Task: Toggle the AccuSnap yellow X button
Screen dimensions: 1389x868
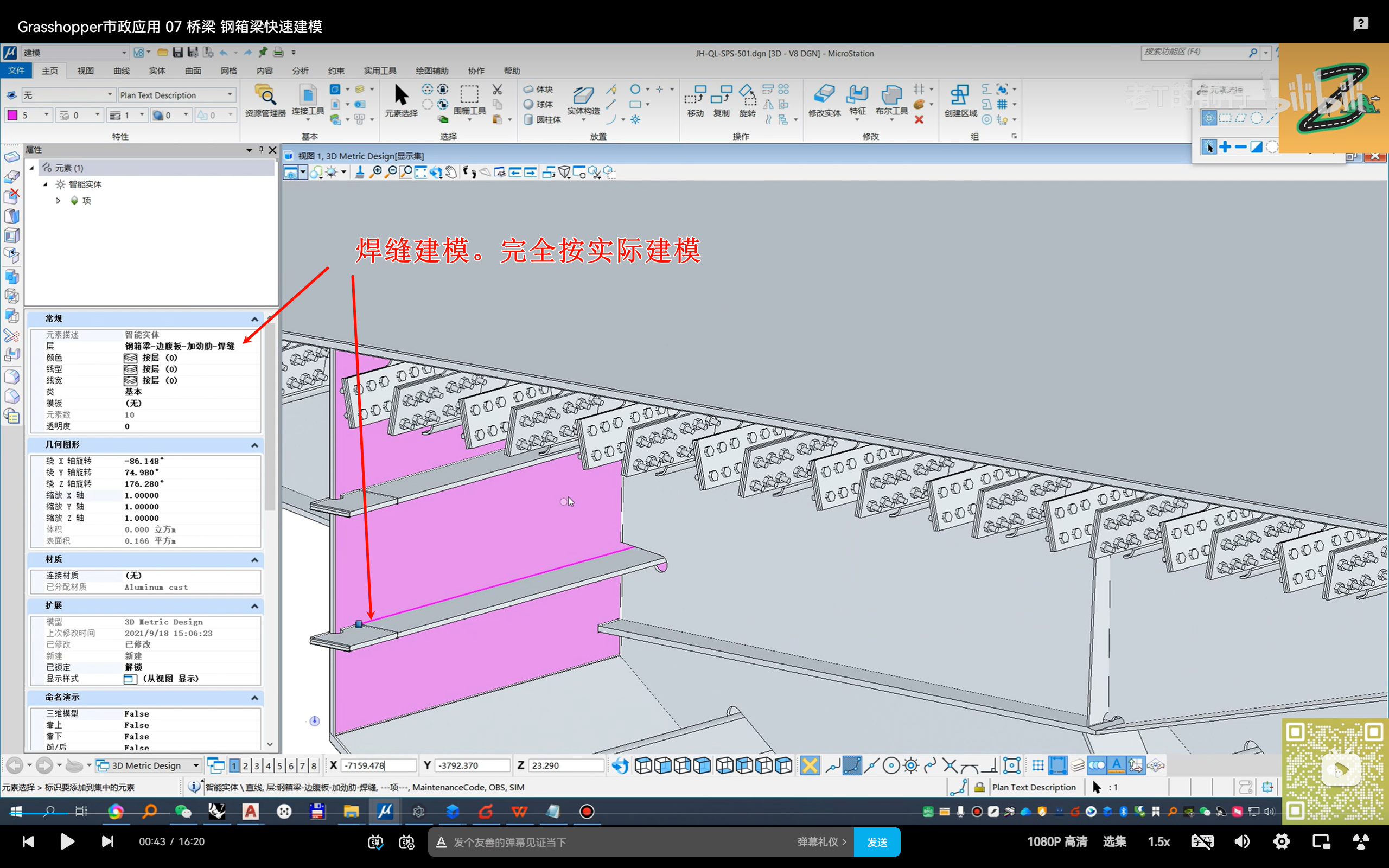Action: click(810, 765)
